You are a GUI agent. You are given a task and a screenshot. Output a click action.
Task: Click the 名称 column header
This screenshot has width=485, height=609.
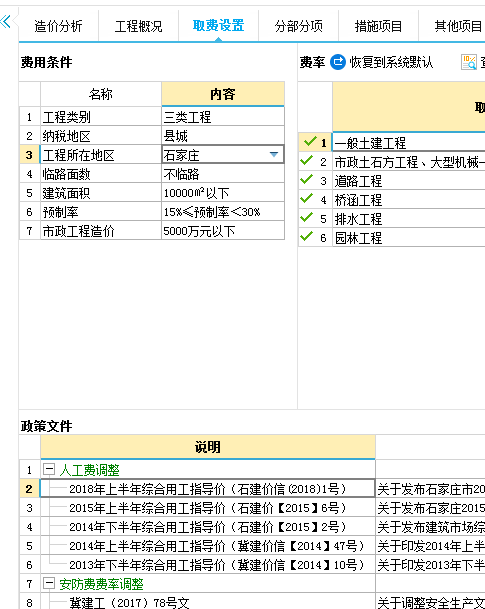pyautogui.click(x=101, y=94)
